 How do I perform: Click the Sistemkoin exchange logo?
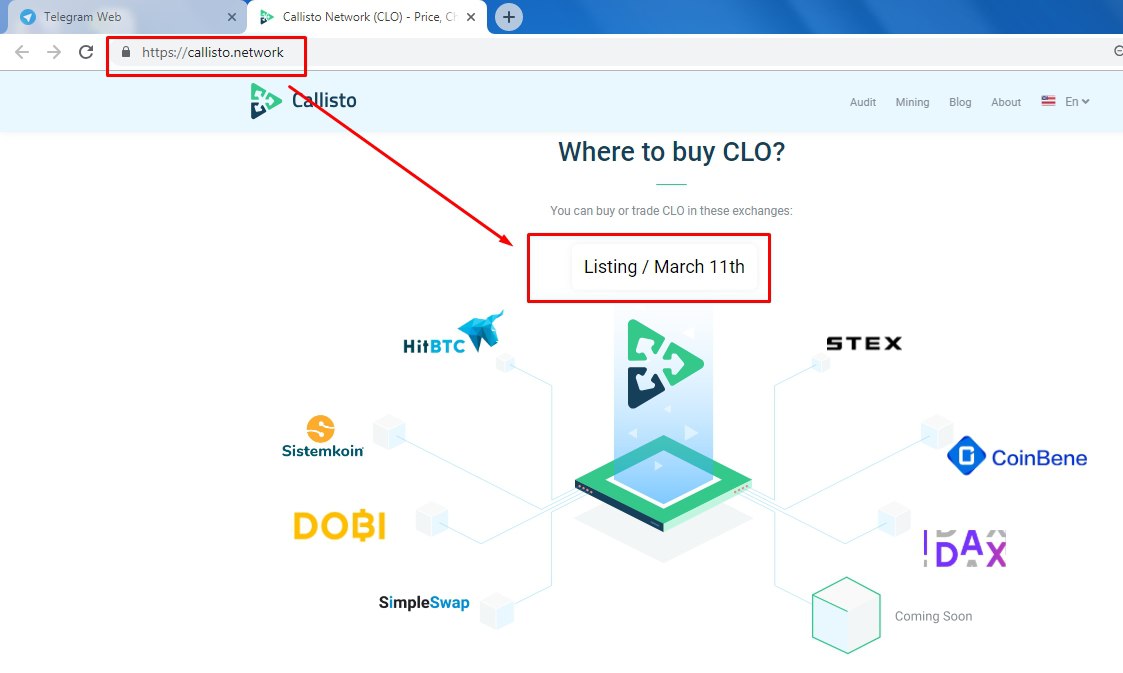coord(322,436)
